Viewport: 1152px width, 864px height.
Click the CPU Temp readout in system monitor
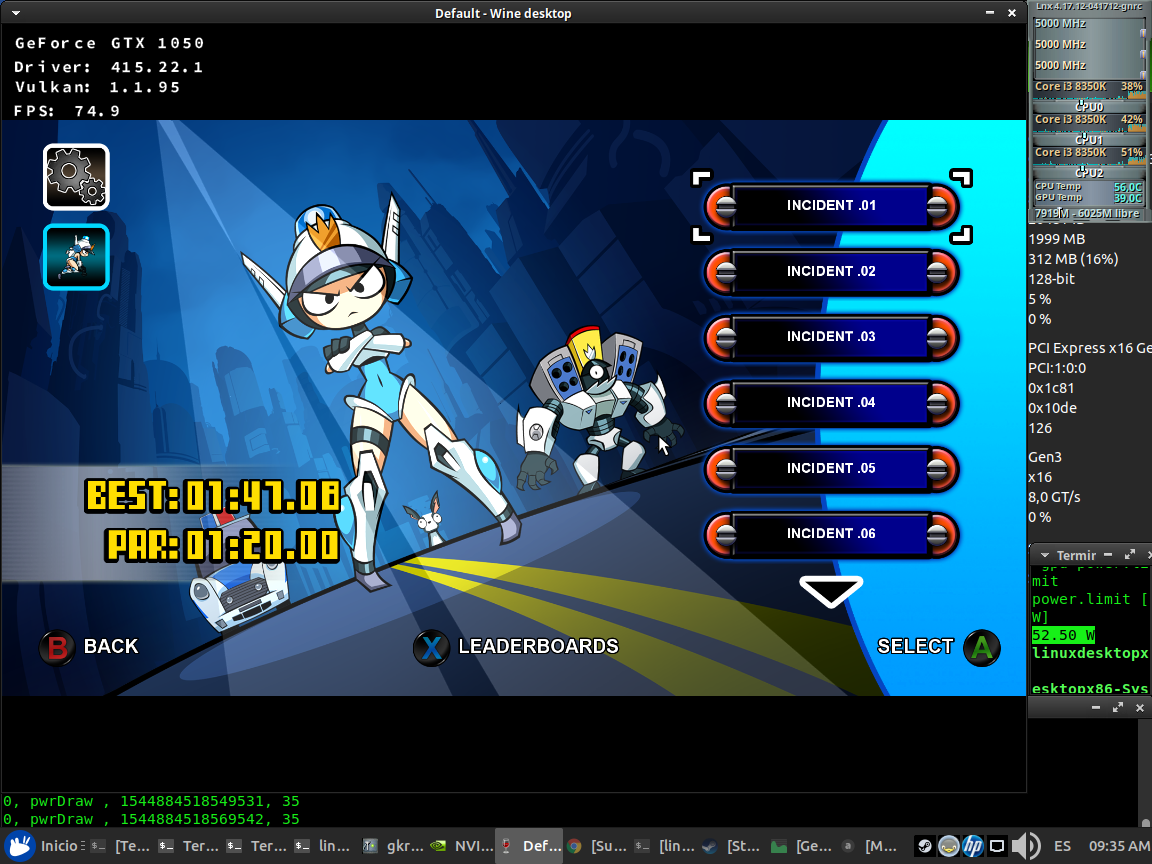click(x=1088, y=187)
